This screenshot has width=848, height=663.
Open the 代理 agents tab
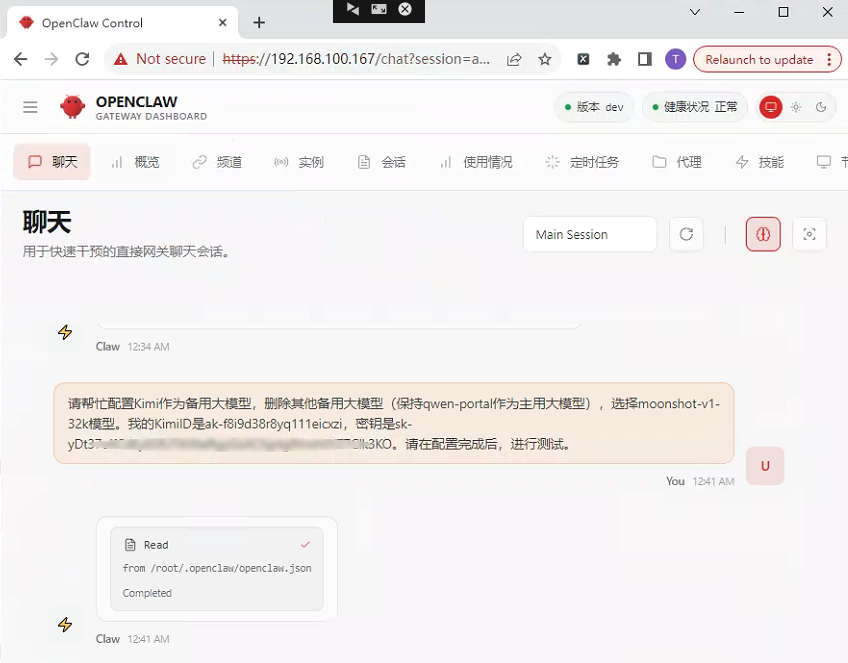[677, 162]
